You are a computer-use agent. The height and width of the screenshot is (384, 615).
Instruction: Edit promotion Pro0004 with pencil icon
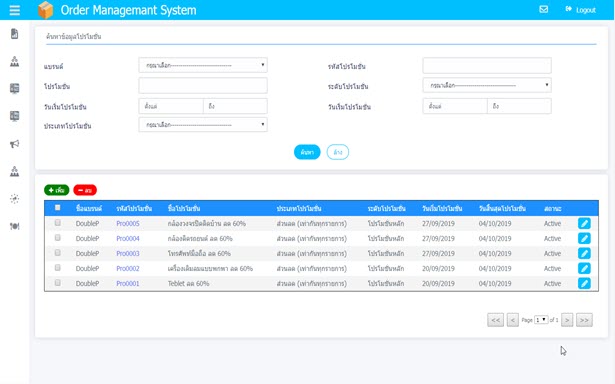point(584,238)
